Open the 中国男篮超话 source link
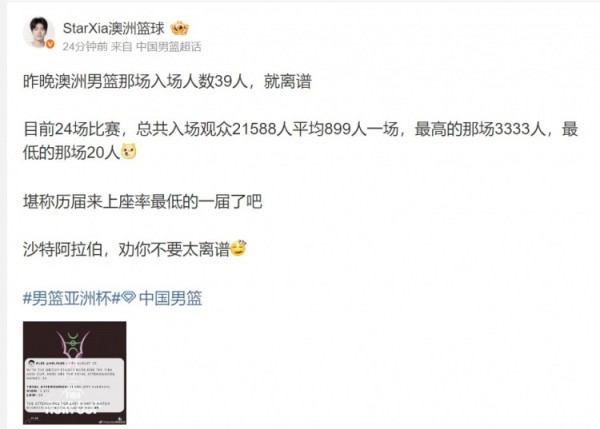The image size is (600, 429). click(169, 47)
